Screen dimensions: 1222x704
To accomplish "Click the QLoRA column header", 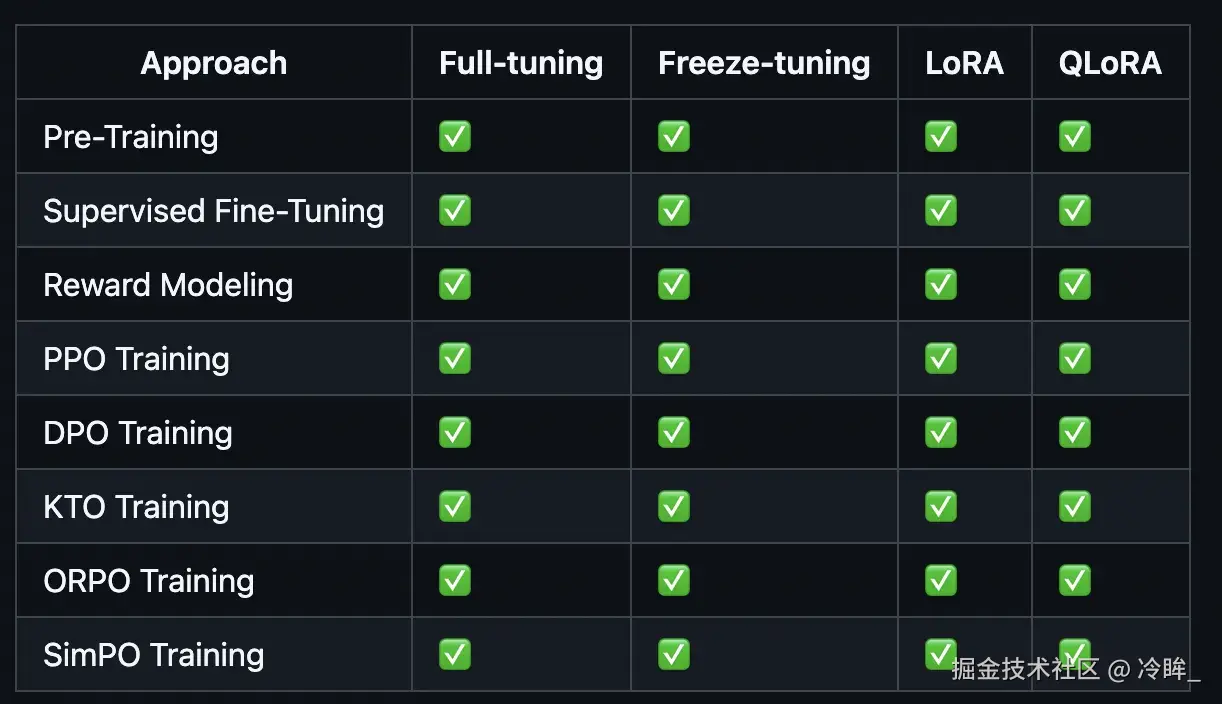I will tap(1110, 63).
